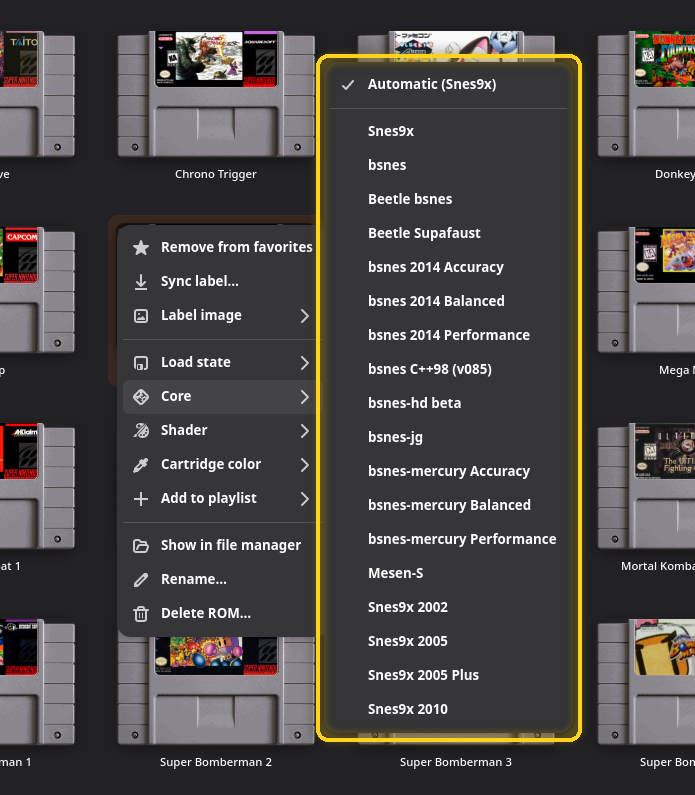Select the bsnes-hd beta core
Viewport: 695px width, 795px height.
[448, 403]
